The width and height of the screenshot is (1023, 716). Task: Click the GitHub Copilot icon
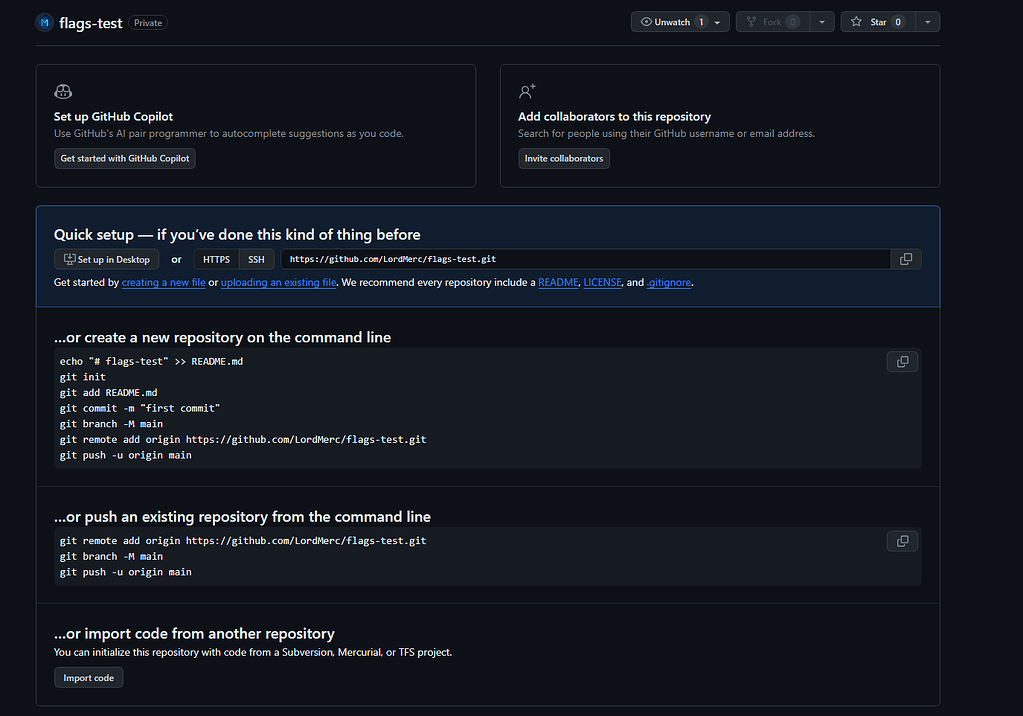click(x=63, y=92)
